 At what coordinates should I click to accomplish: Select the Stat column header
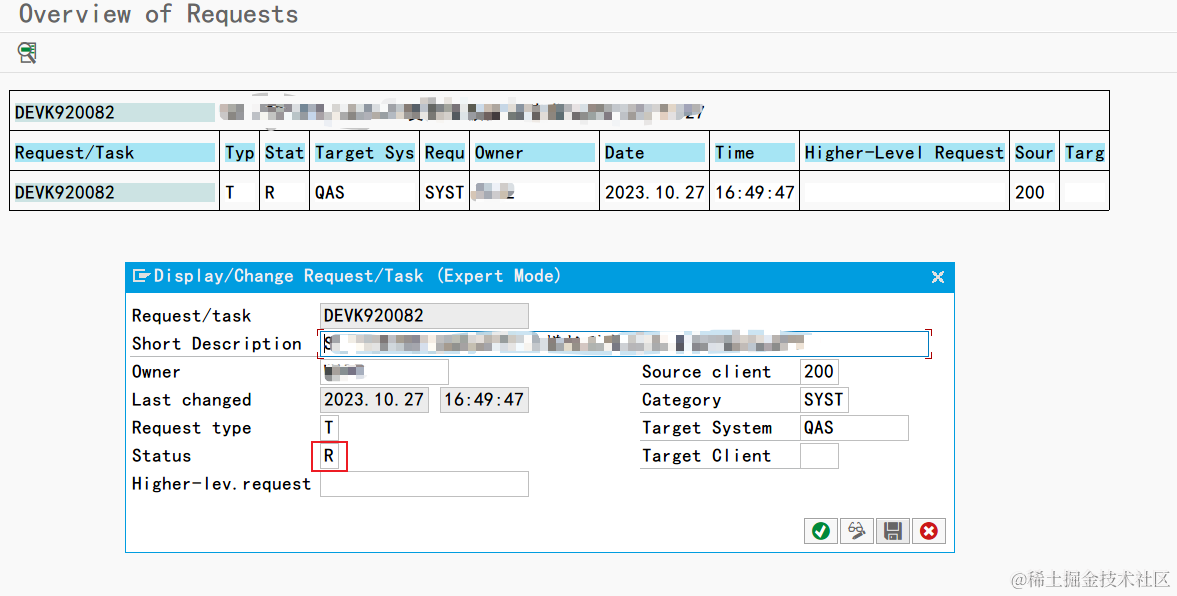[x=284, y=153]
